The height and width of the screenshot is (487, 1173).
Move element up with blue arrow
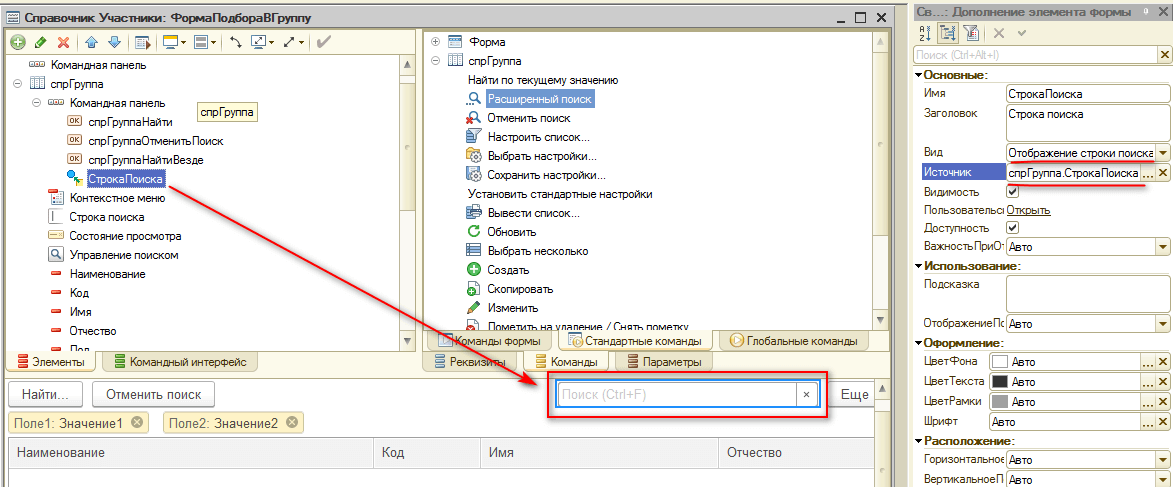coord(91,42)
